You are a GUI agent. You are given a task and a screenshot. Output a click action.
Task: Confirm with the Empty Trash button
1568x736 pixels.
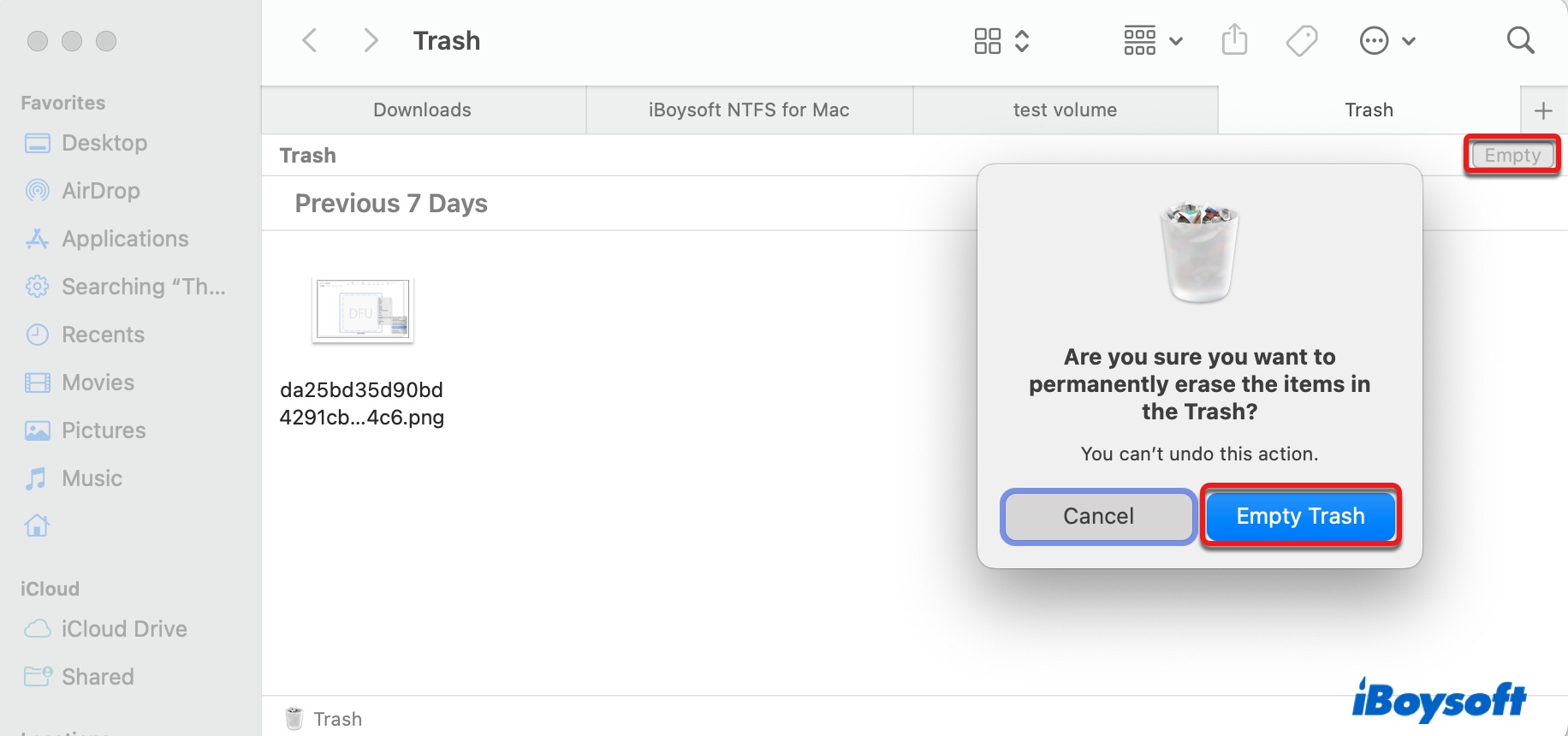[1300, 516]
